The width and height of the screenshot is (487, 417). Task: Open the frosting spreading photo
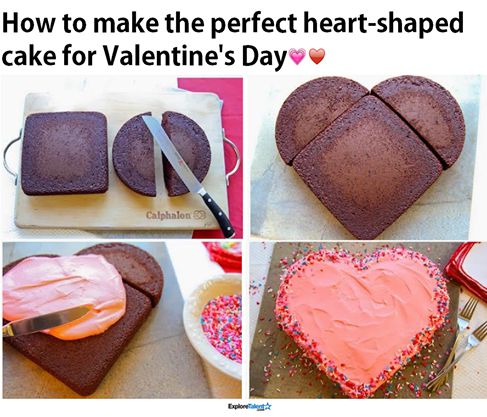click(x=122, y=320)
